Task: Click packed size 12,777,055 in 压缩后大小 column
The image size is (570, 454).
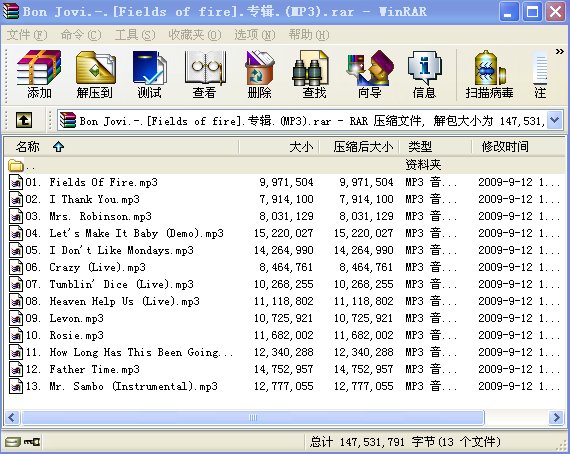Action: 364,386
